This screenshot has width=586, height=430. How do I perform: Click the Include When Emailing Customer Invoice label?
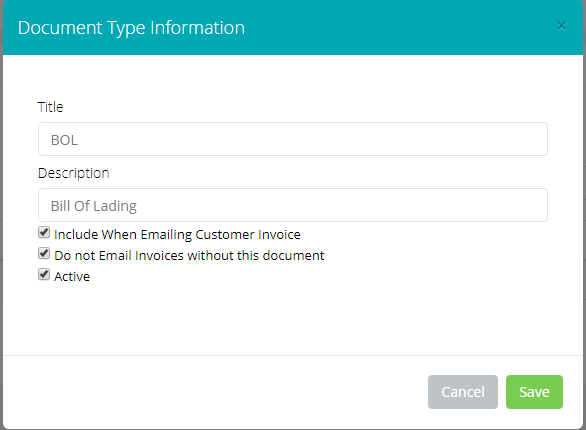click(177, 235)
